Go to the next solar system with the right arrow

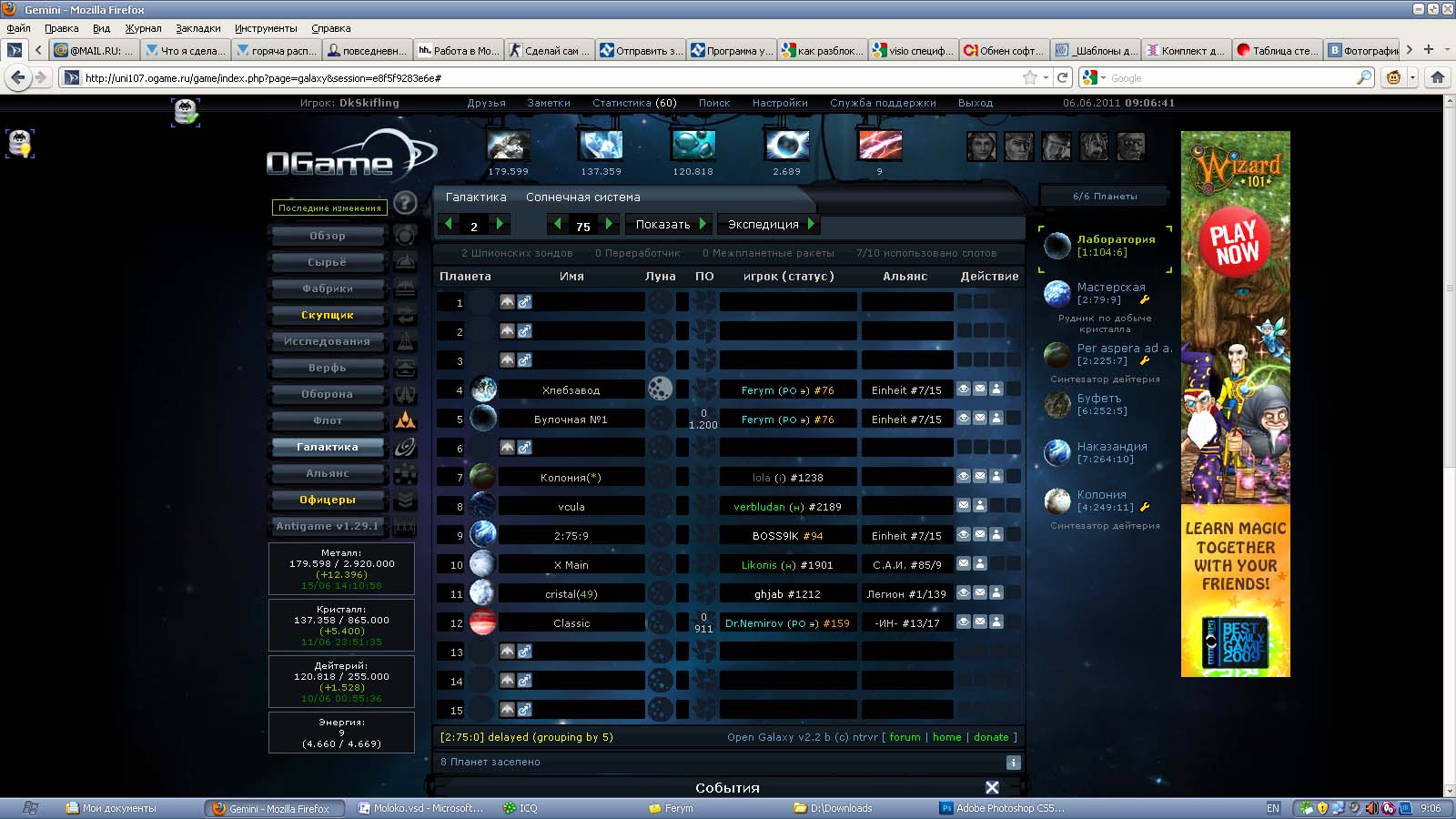coord(609,224)
